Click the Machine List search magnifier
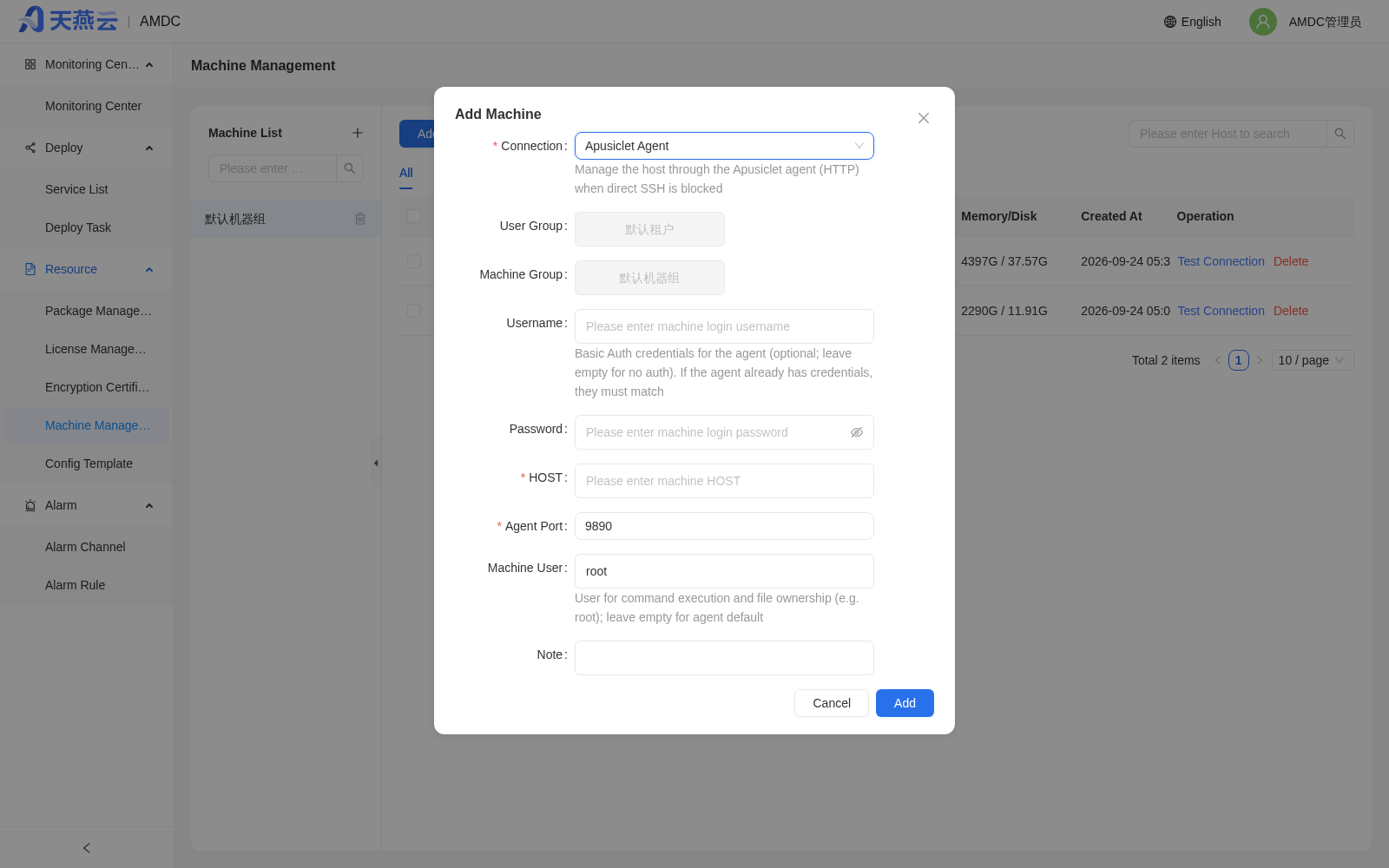The width and height of the screenshot is (1389, 868). (350, 168)
